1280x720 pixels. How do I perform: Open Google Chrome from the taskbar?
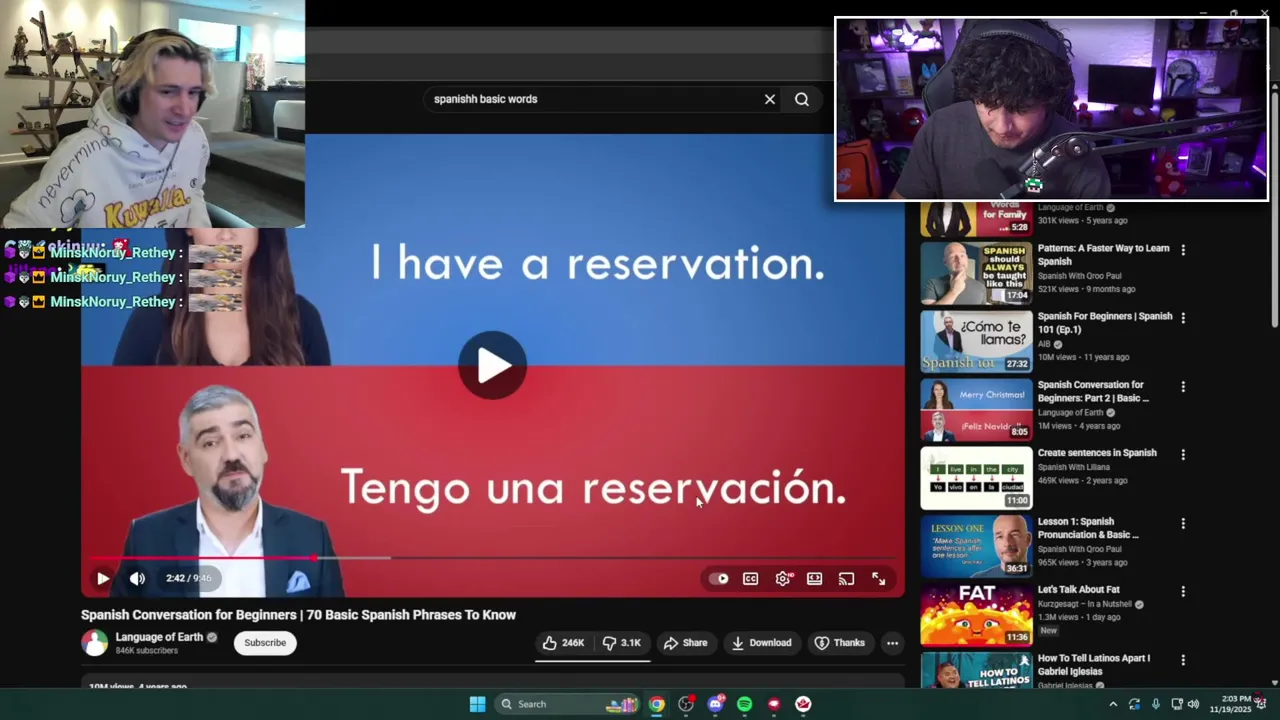[x=656, y=704]
